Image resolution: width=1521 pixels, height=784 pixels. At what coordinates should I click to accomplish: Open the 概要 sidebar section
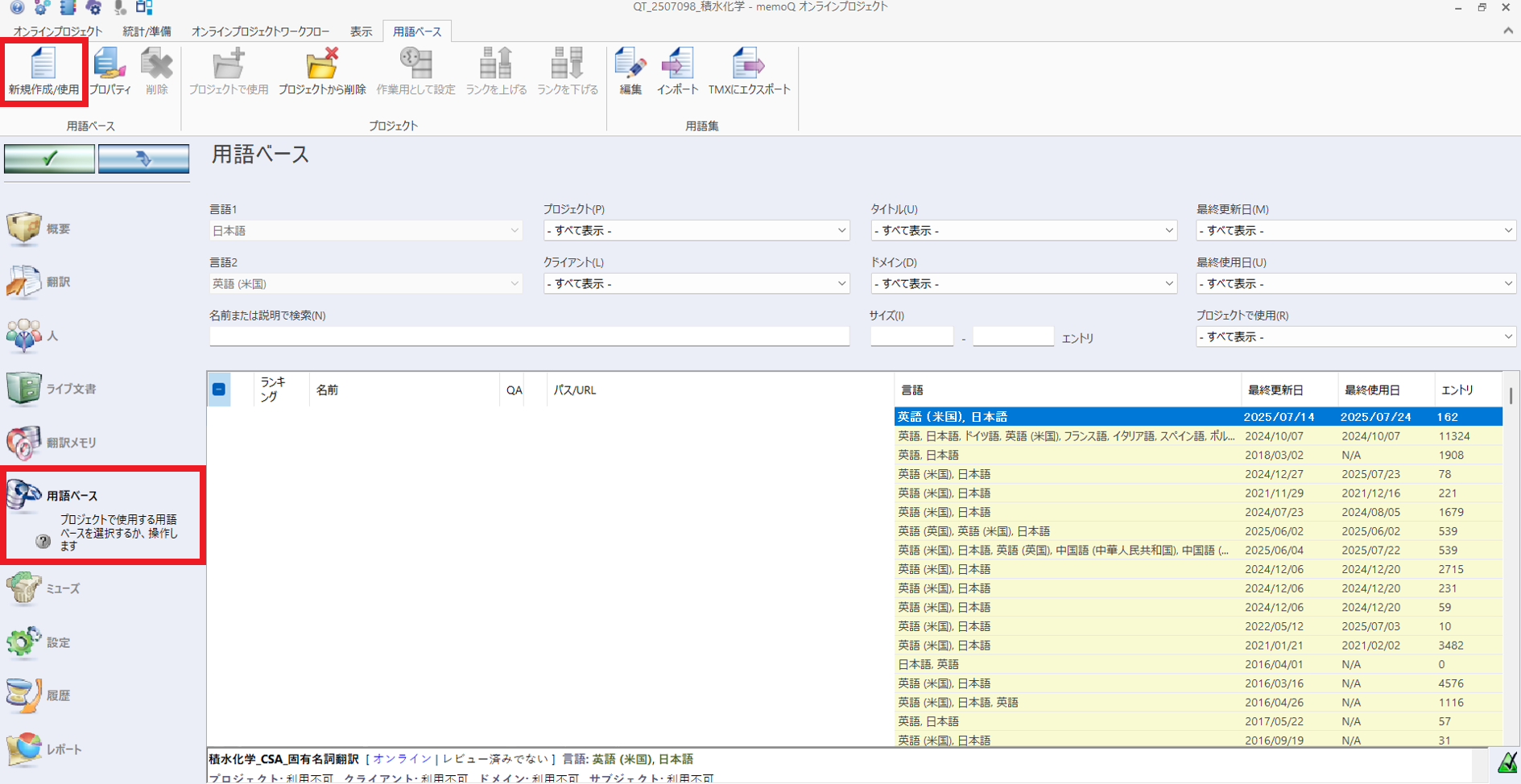click(40, 229)
